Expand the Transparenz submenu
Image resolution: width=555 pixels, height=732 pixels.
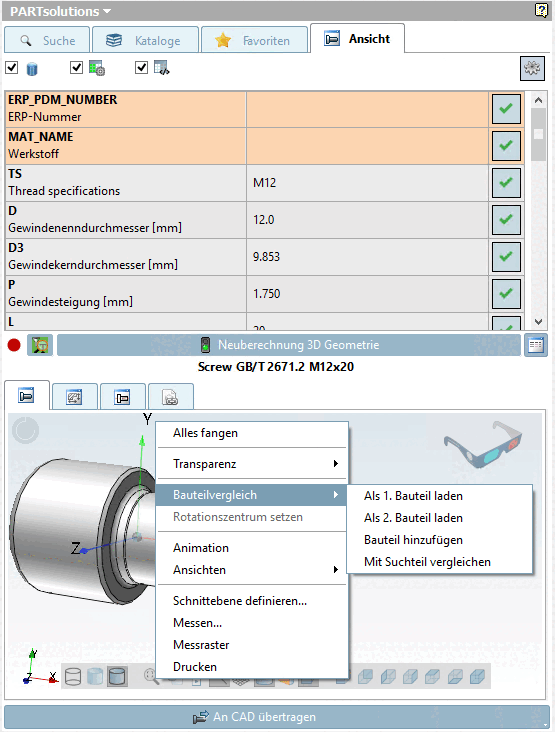coord(253,464)
